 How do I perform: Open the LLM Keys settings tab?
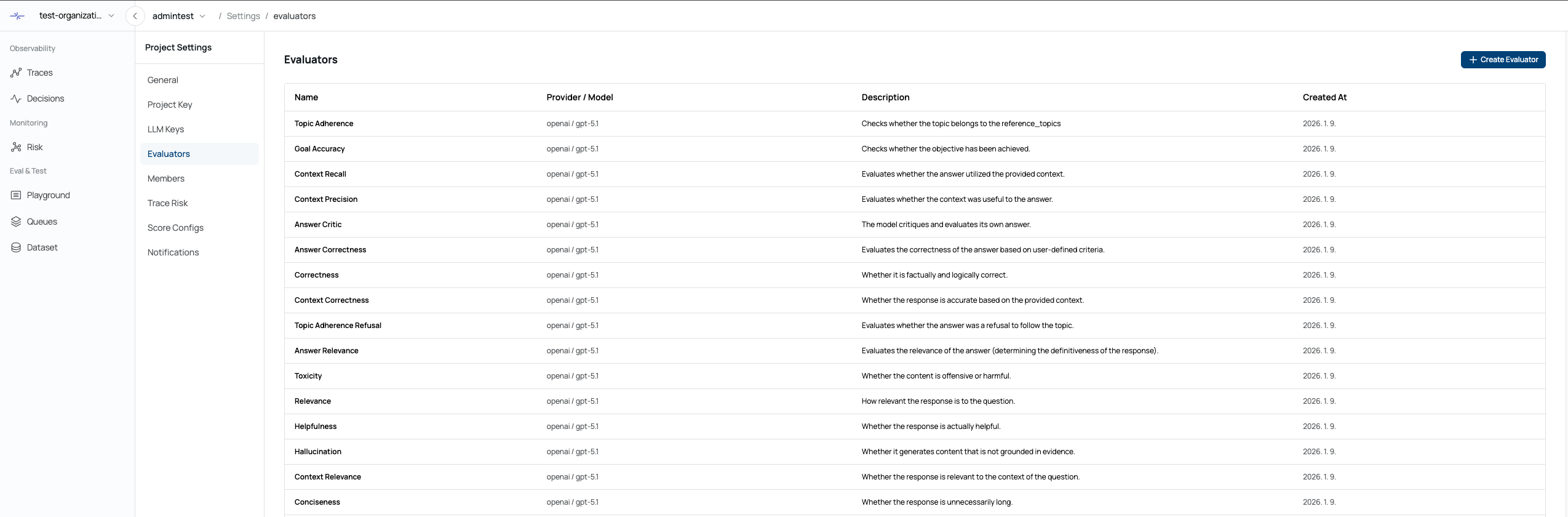click(165, 129)
